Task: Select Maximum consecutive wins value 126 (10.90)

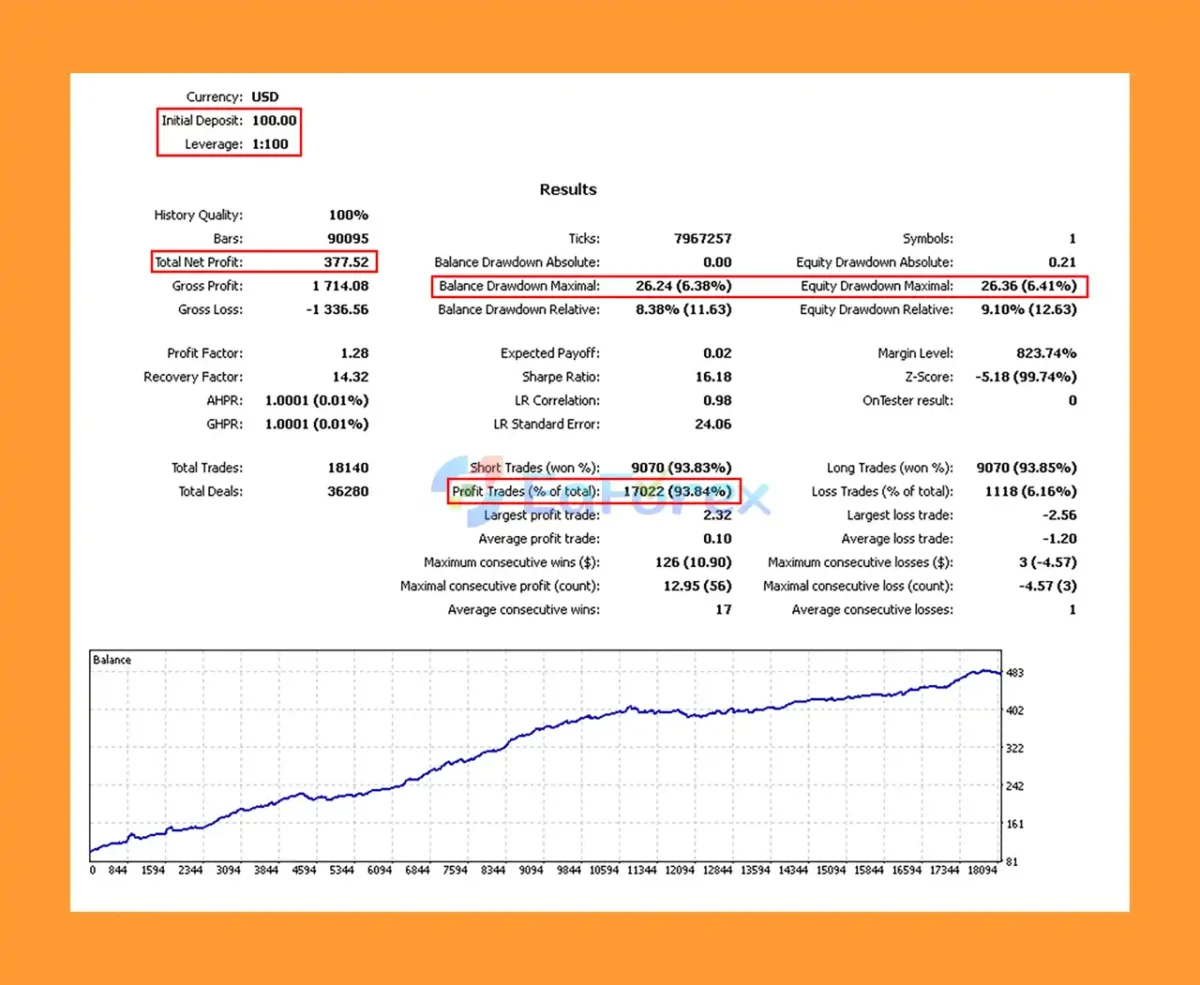Action: click(694, 563)
